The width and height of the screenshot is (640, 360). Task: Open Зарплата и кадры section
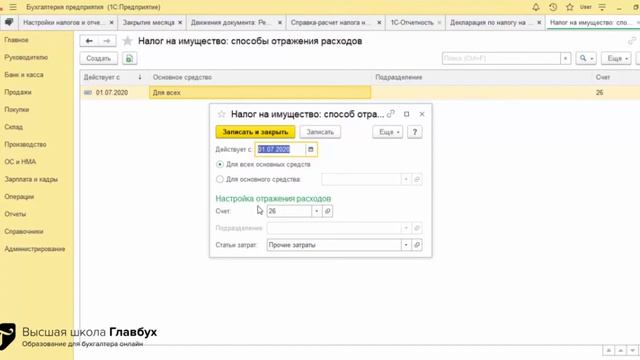click(x=31, y=179)
